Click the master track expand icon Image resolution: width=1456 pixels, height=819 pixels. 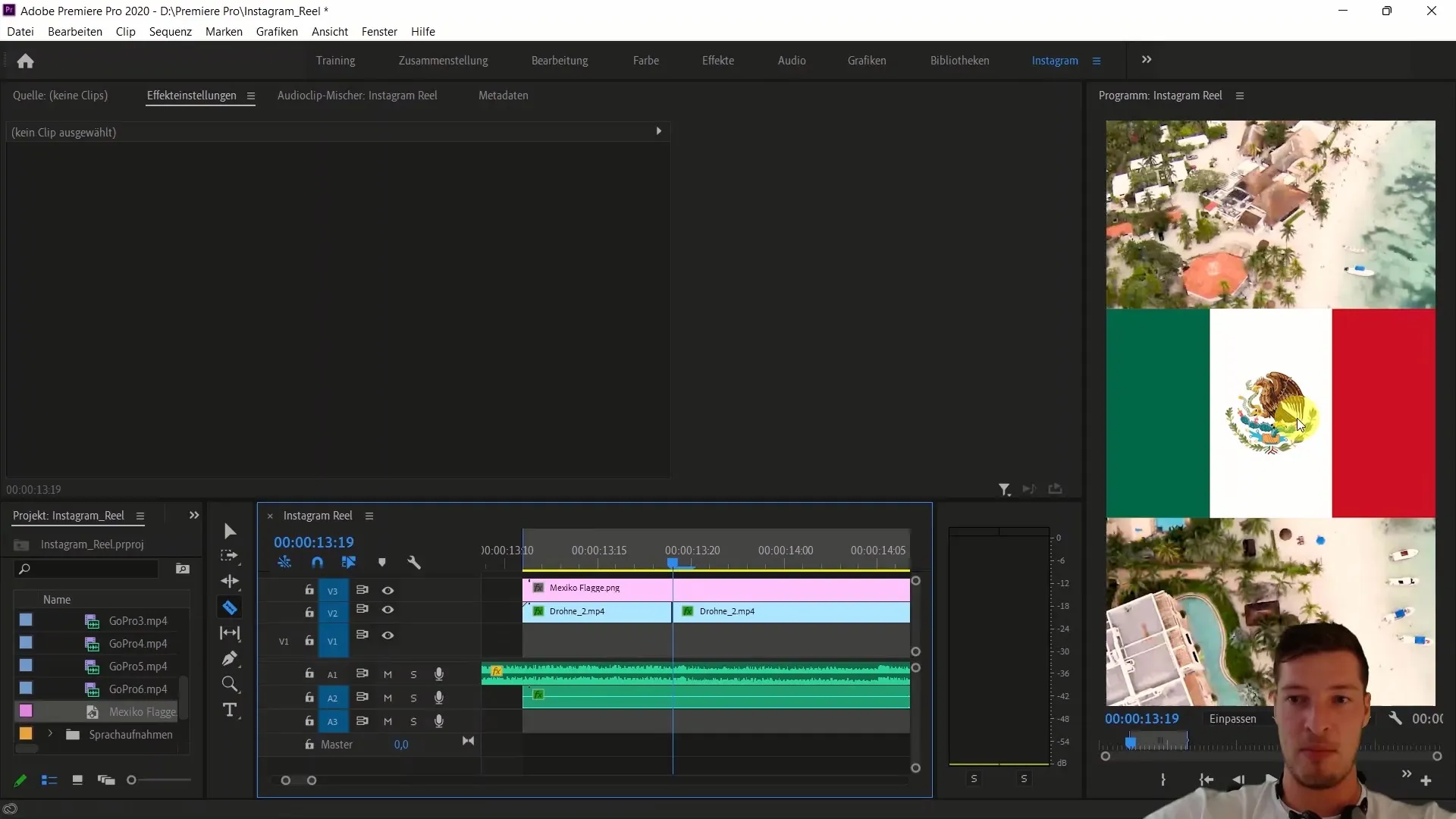coord(469,741)
